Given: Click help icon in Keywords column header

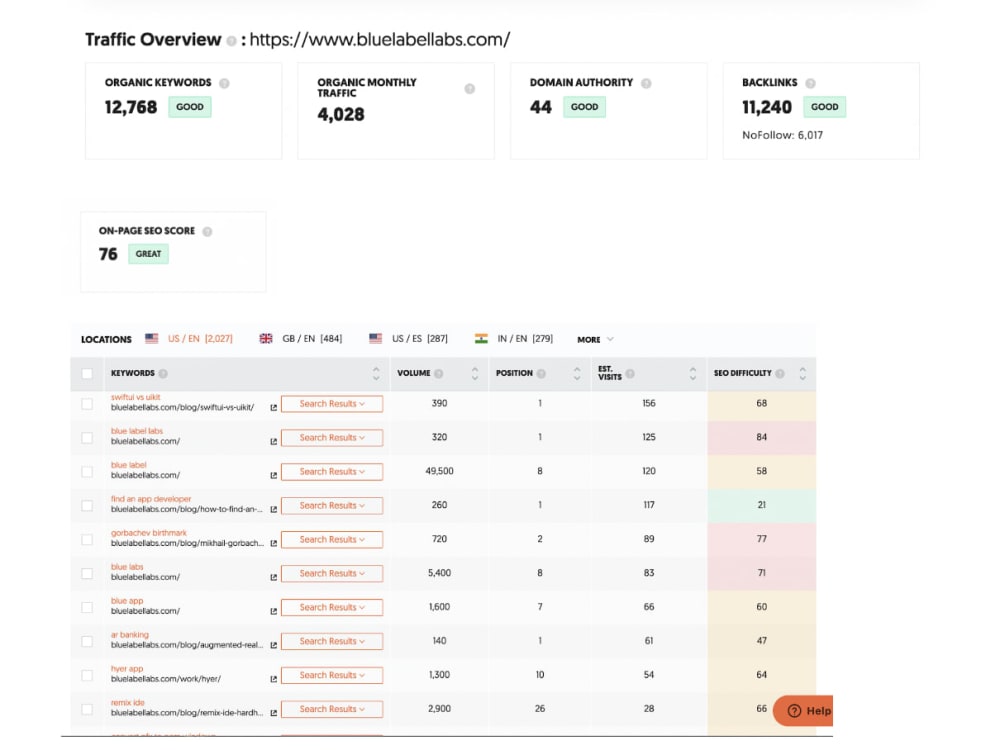Looking at the screenshot, I should pyautogui.click(x=163, y=374).
